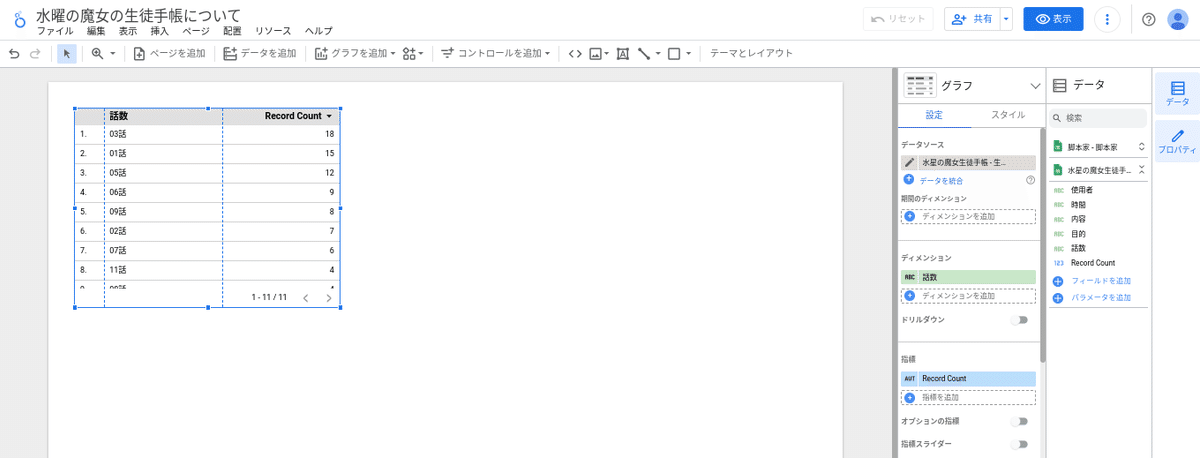Open the community visualizations and components menu
Image resolution: width=1200 pixels, height=458 pixels.
point(413,53)
